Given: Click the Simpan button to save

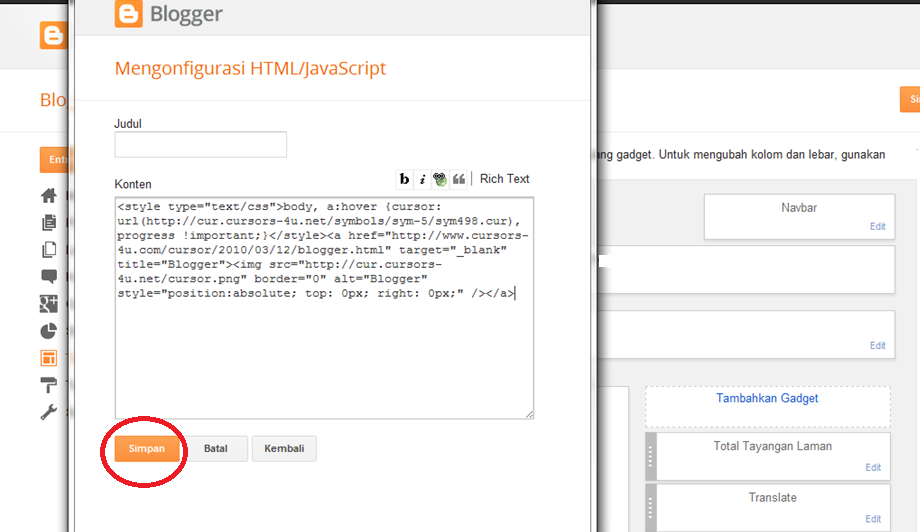Looking at the screenshot, I should coord(147,449).
